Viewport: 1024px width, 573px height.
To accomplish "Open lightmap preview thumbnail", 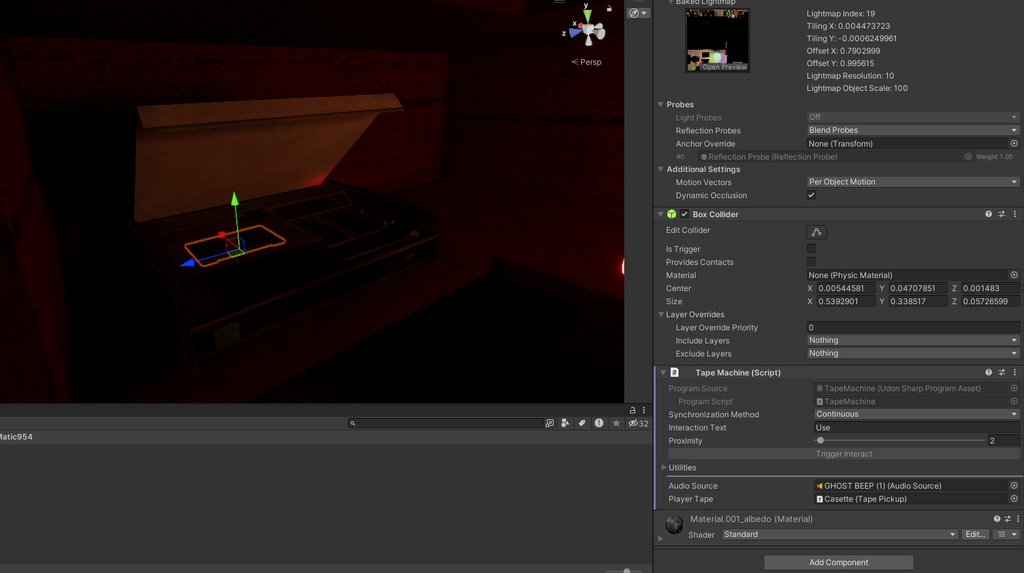I will (717, 40).
